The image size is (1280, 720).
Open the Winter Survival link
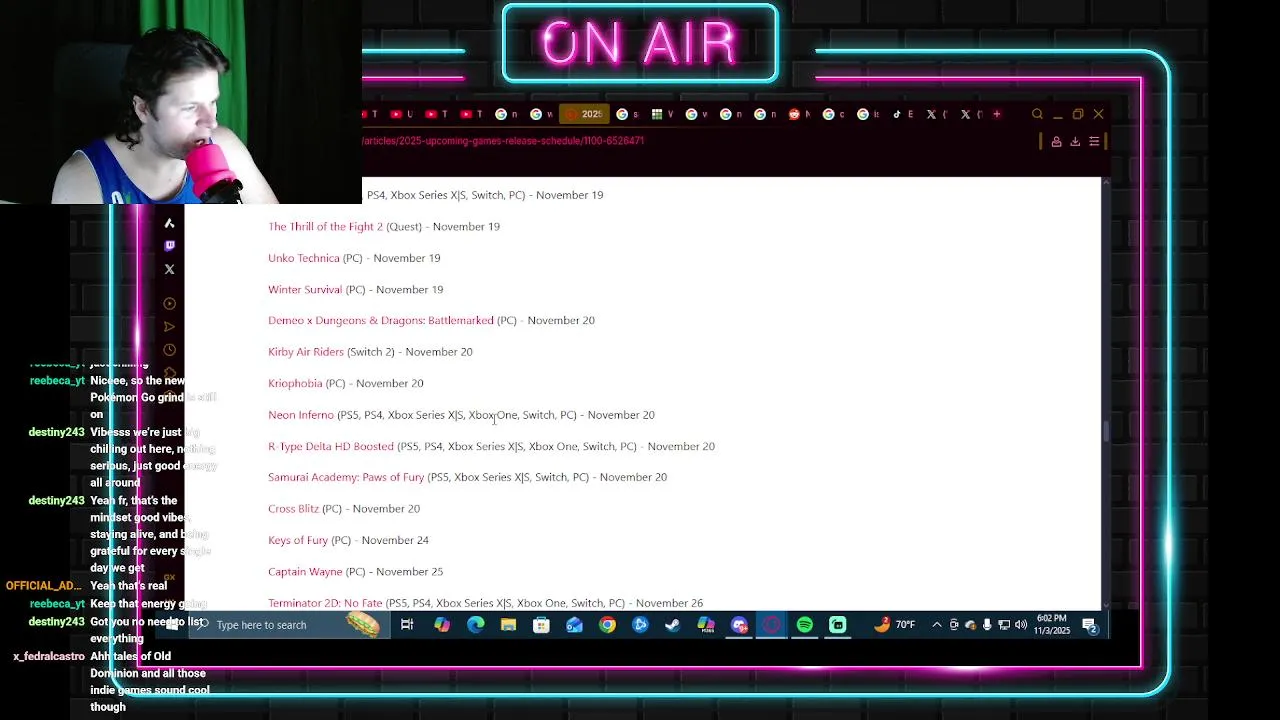coord(305,290)
